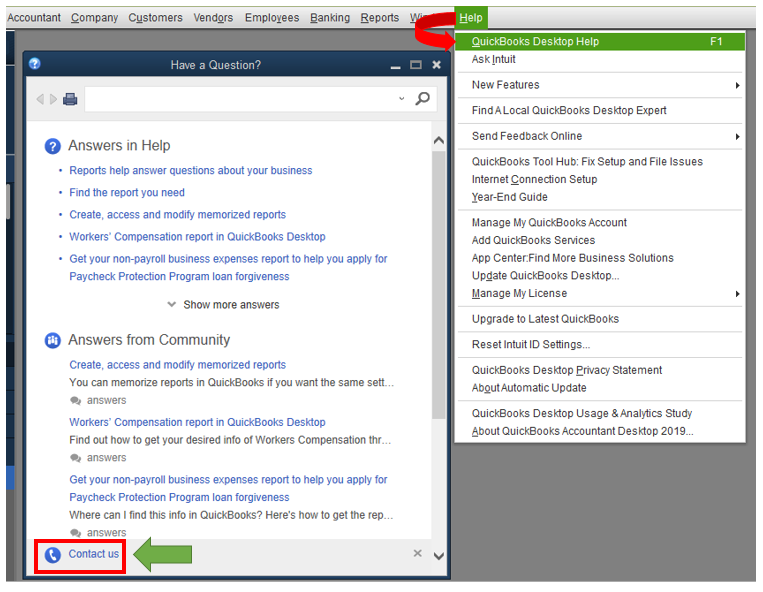Viewport: 763px width, 592px height.
Task: Open Workers' Compensation link under Answers in Help
Action: pos(197,237)
